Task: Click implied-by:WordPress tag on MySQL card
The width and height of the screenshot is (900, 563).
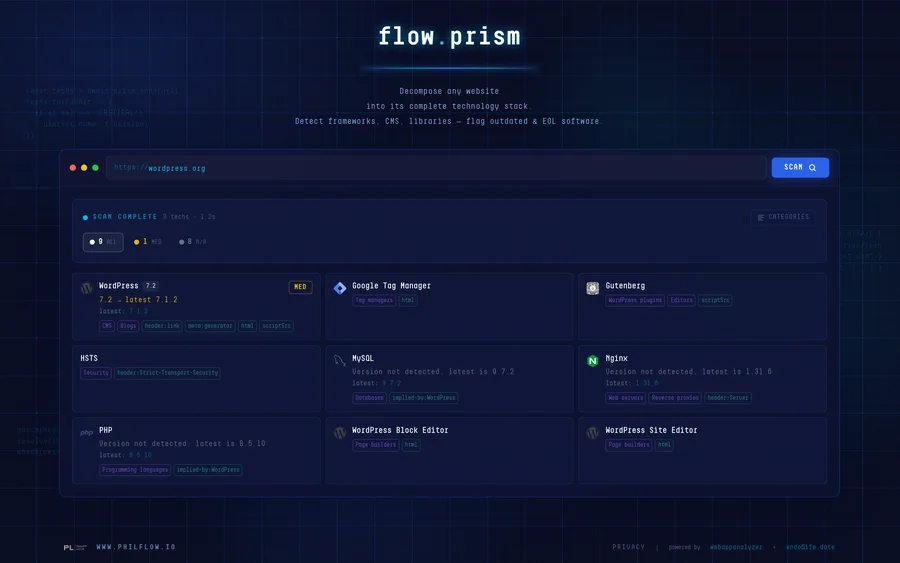Action: [424, 398]
